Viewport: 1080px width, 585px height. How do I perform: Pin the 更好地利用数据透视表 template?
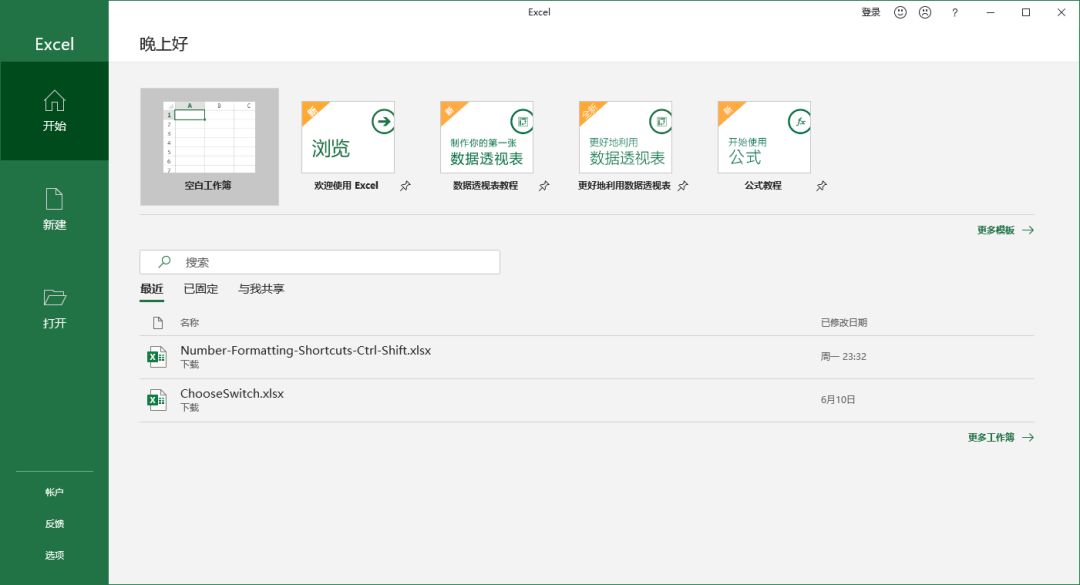point(683,186)
